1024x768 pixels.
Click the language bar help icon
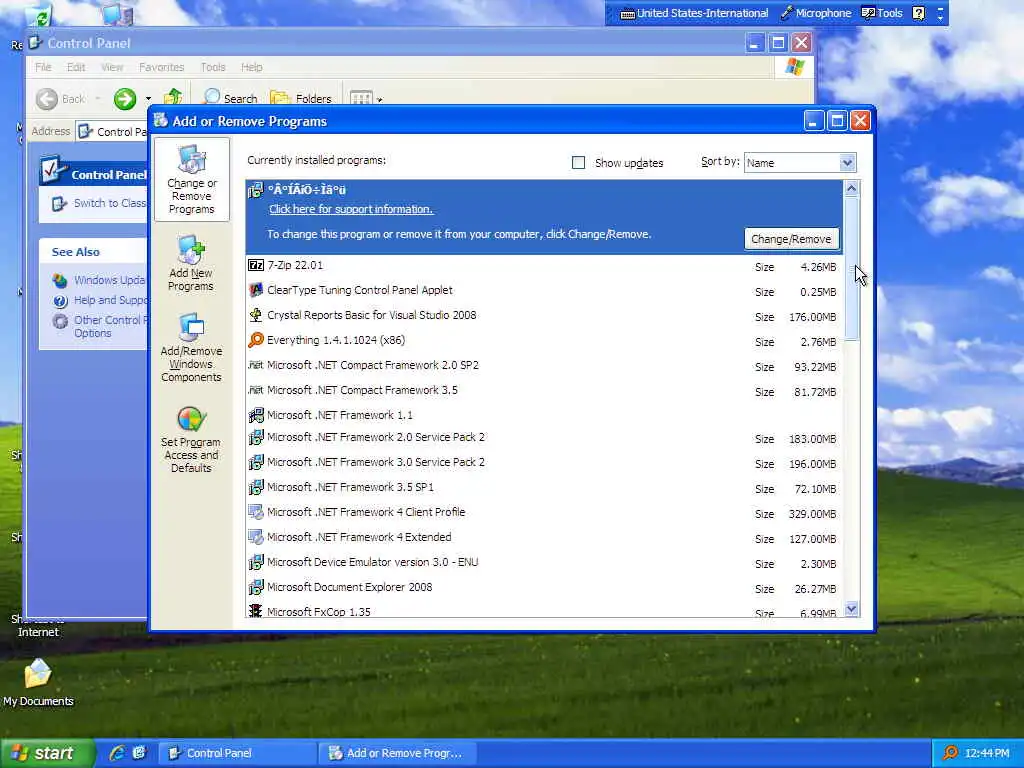[919, 13]
